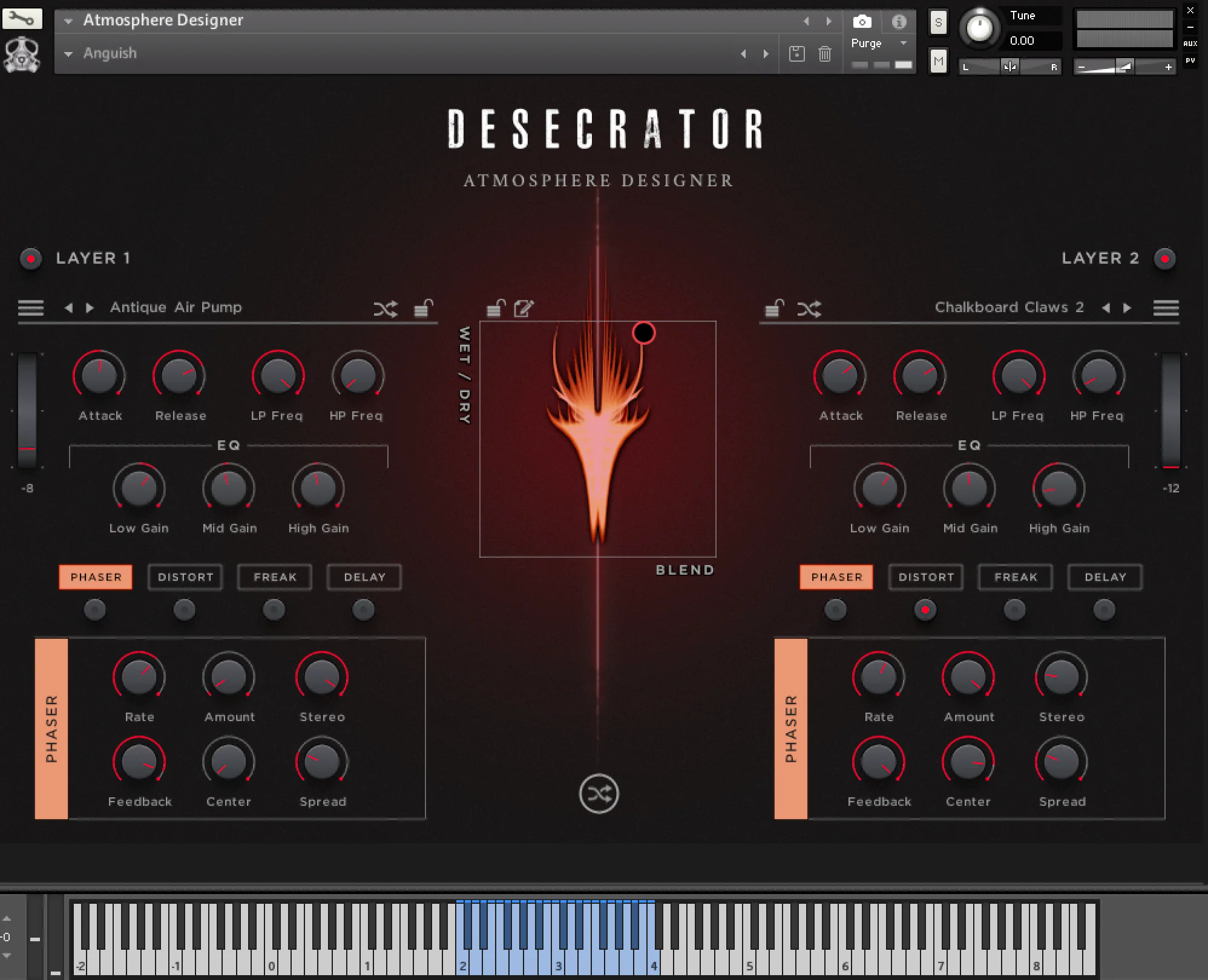Randomize the Layer 1 sound source
Image resolution: width=1208 pixels, height=980 pixels.
(386, 309)
